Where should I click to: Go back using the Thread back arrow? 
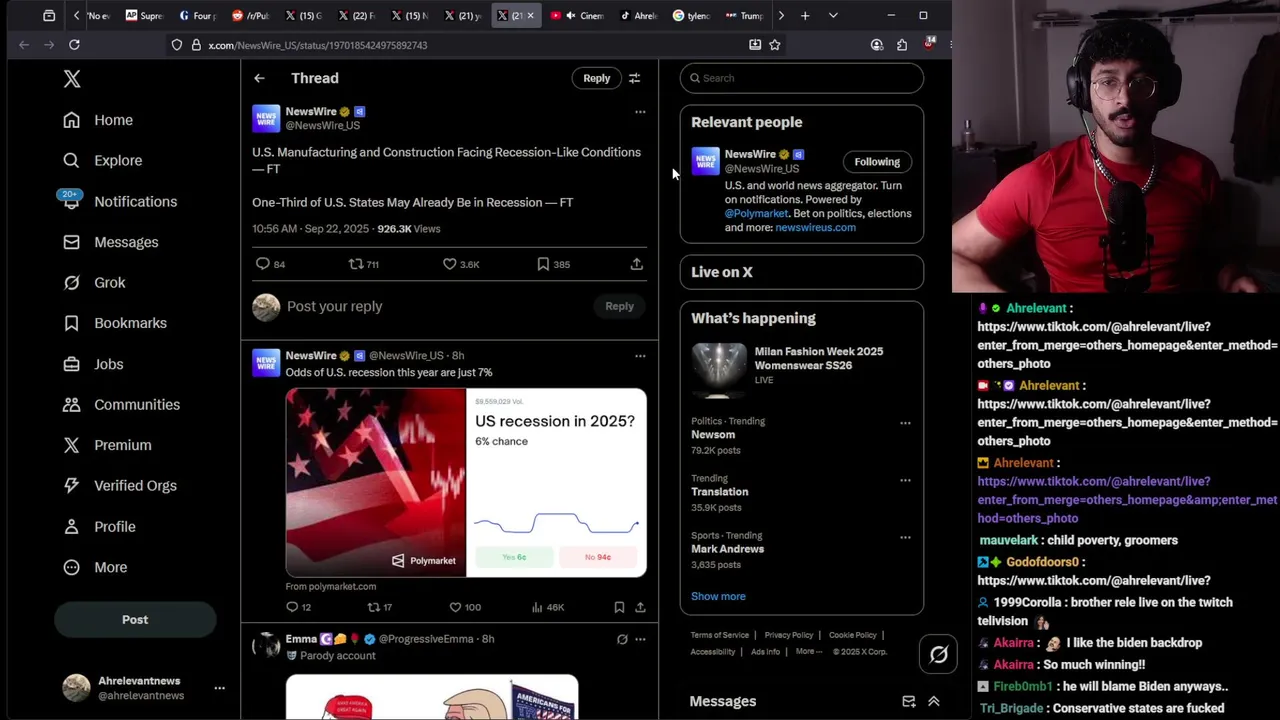tap(259, 78)
